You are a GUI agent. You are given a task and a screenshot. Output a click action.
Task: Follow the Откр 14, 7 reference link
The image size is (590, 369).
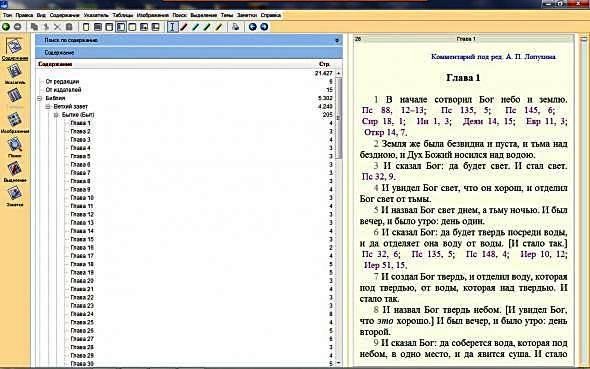click(385, 132)
